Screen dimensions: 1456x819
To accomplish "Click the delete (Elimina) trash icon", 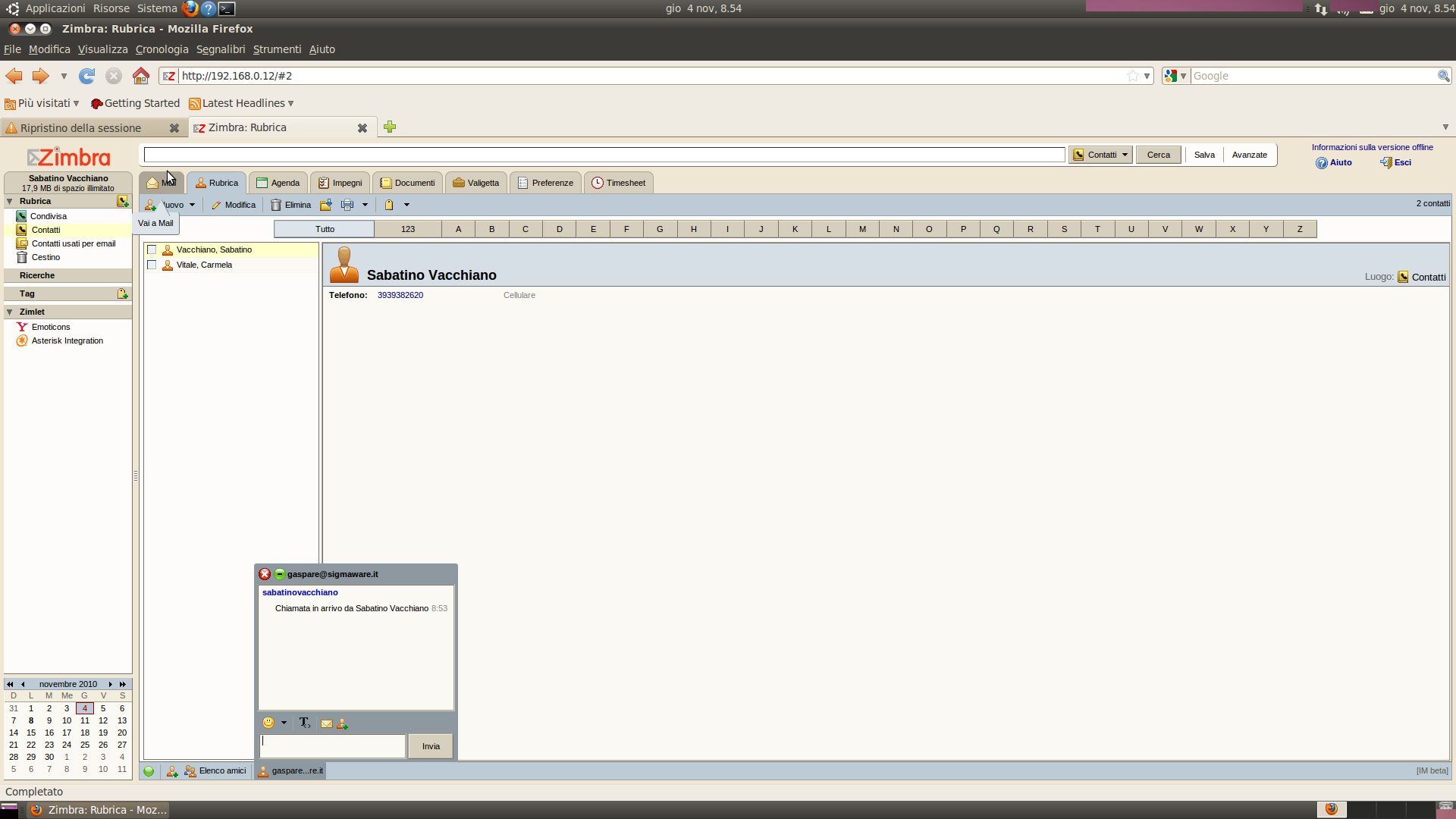I will pos(276,205).
